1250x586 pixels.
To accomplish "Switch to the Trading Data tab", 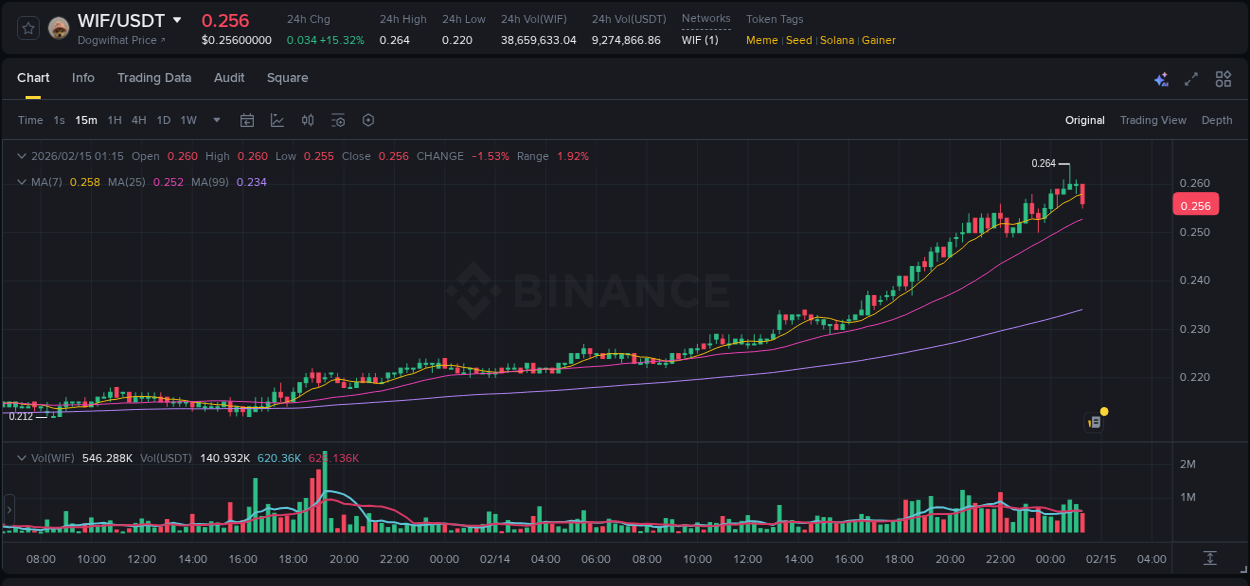I will pyautogui.click(x=154, y=78).
